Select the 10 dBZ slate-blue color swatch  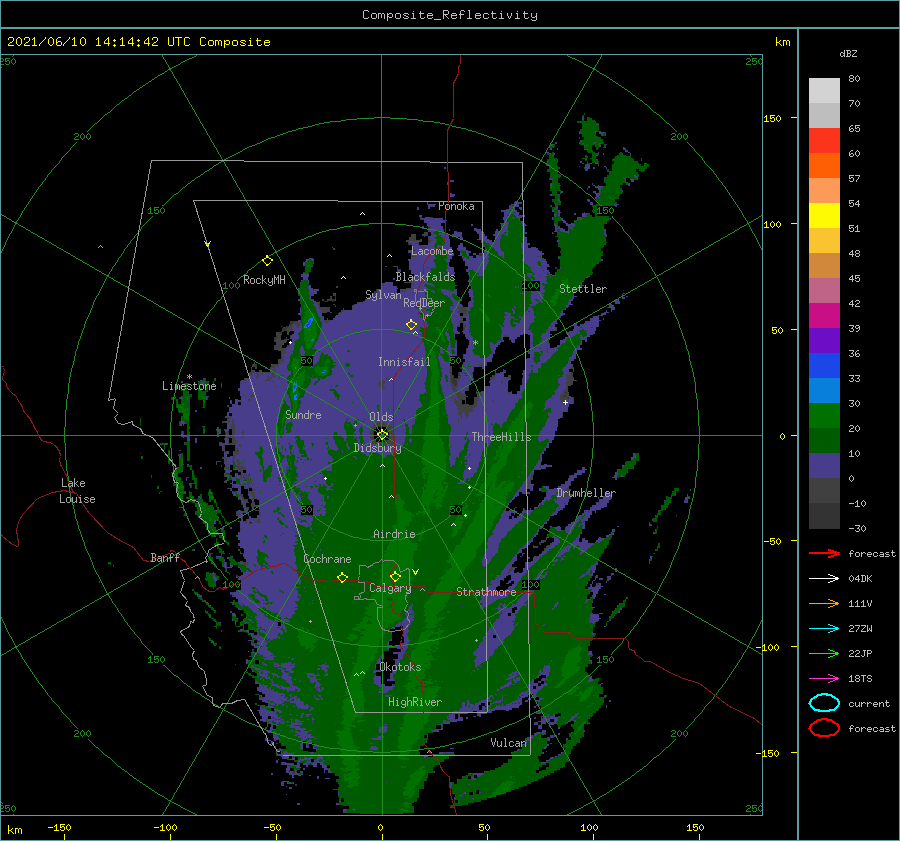coord(824,465)
